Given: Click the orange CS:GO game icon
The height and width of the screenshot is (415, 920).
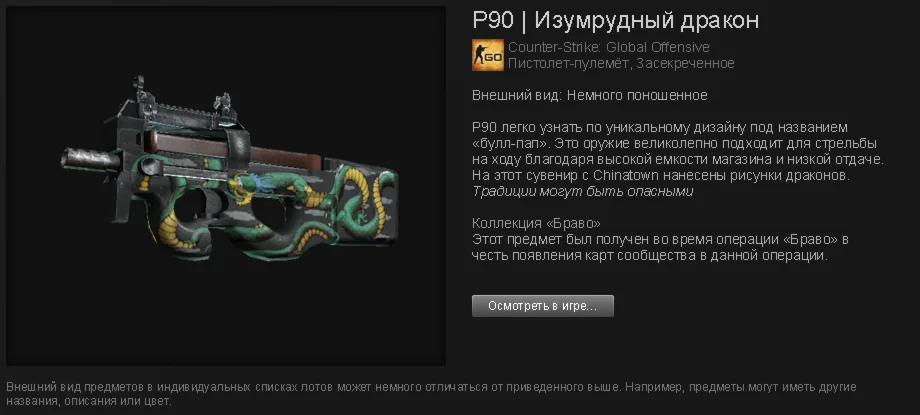Looking at the screenshot, I should [488, 55].
